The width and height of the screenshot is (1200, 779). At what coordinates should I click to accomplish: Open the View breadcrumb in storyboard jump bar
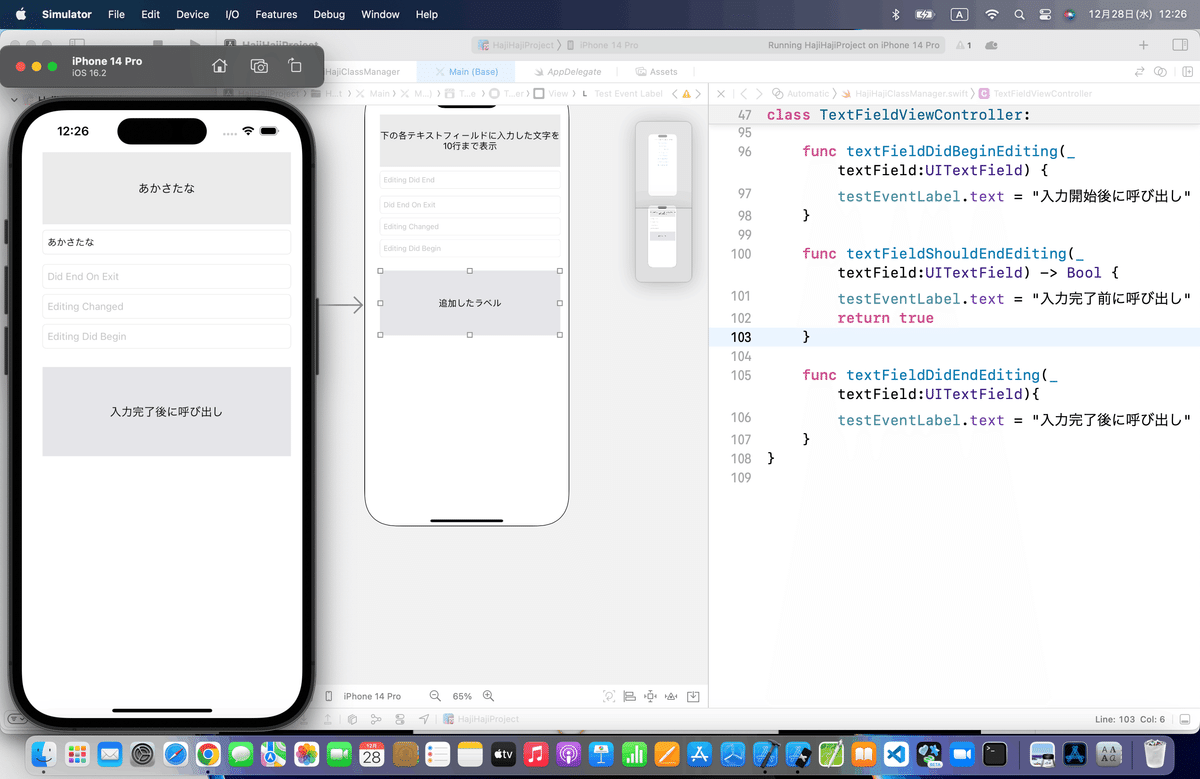[x=551, y=93]
